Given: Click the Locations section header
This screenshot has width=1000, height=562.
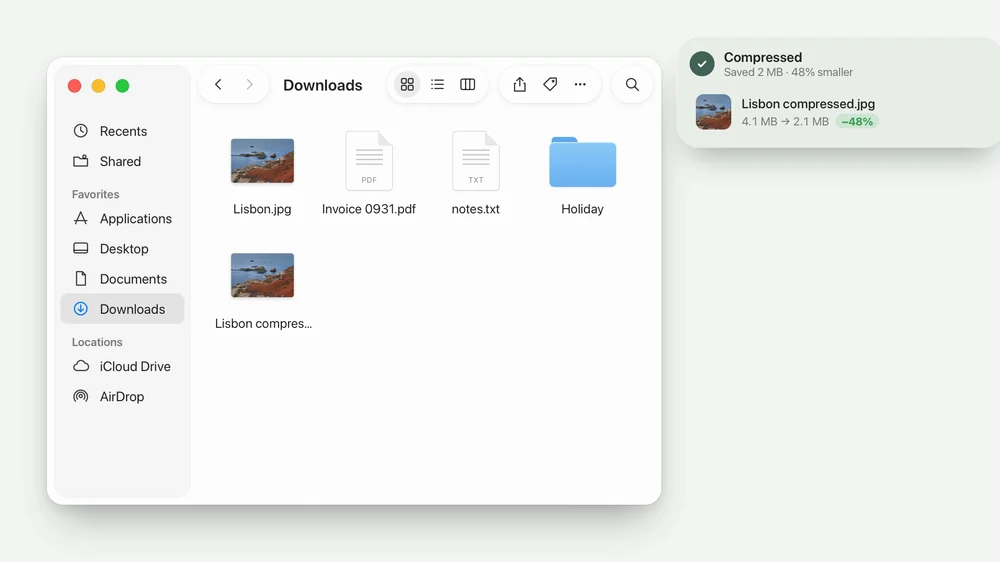Looking at the screenshot, I should coord(97,342).
